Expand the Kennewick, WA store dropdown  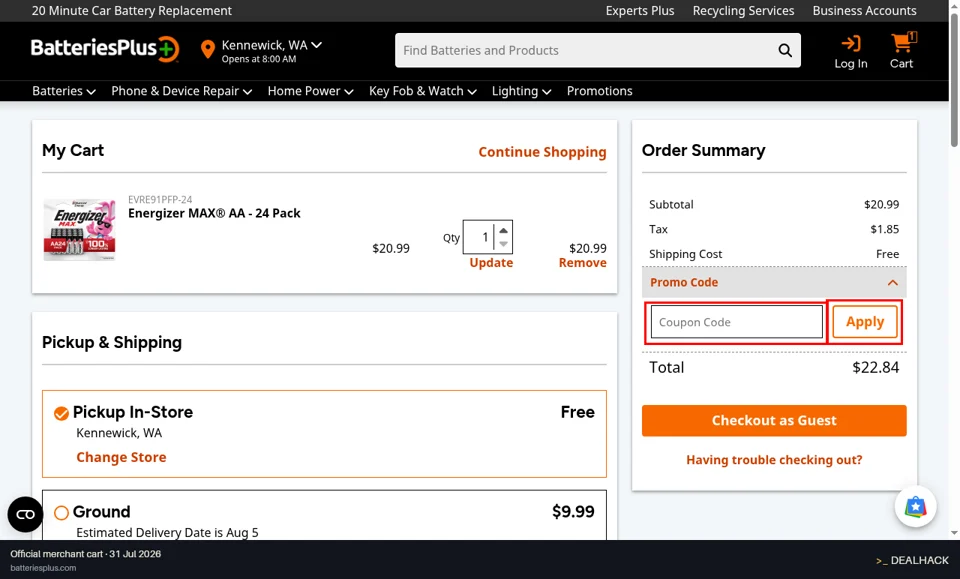(272, 45)
